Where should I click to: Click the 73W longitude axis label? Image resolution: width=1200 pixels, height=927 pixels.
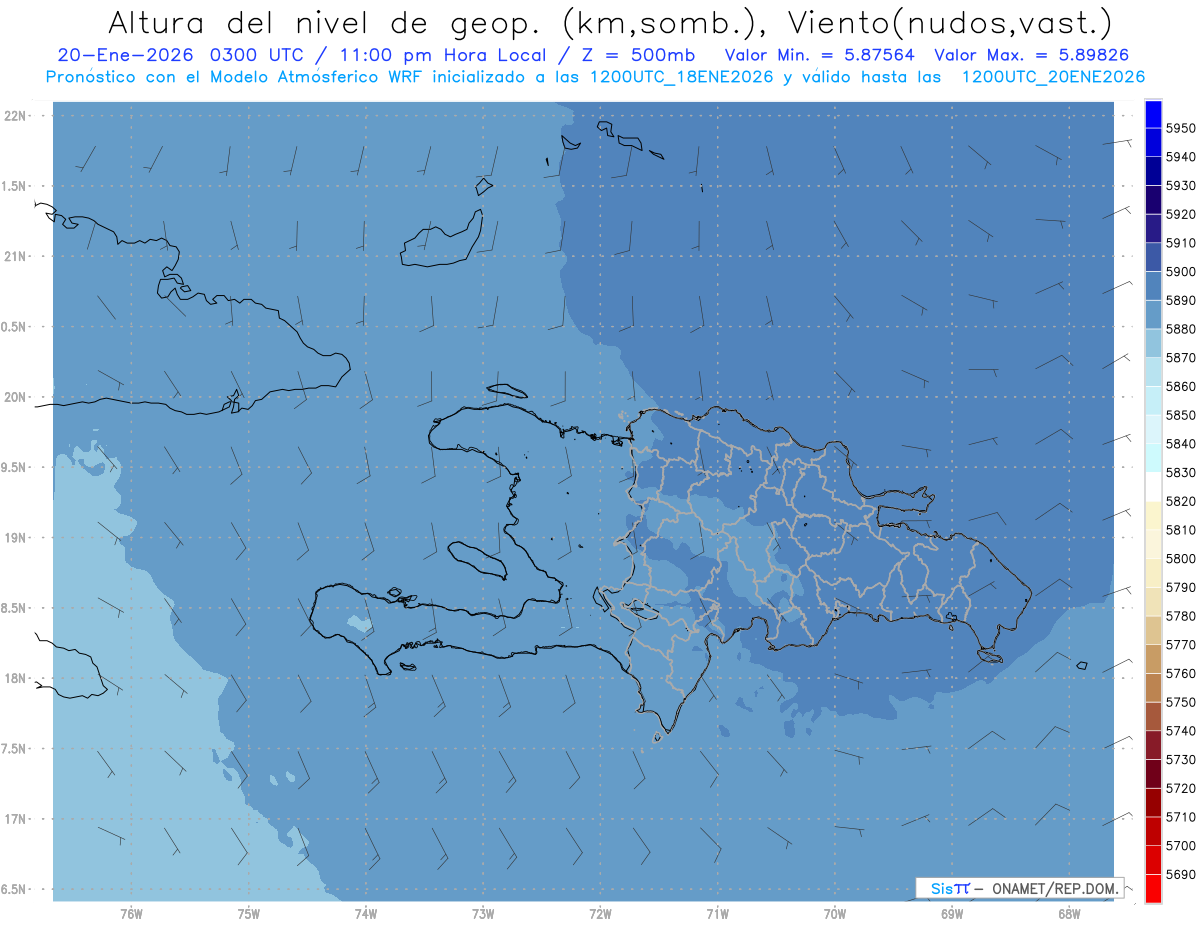(x=483, y=914)
